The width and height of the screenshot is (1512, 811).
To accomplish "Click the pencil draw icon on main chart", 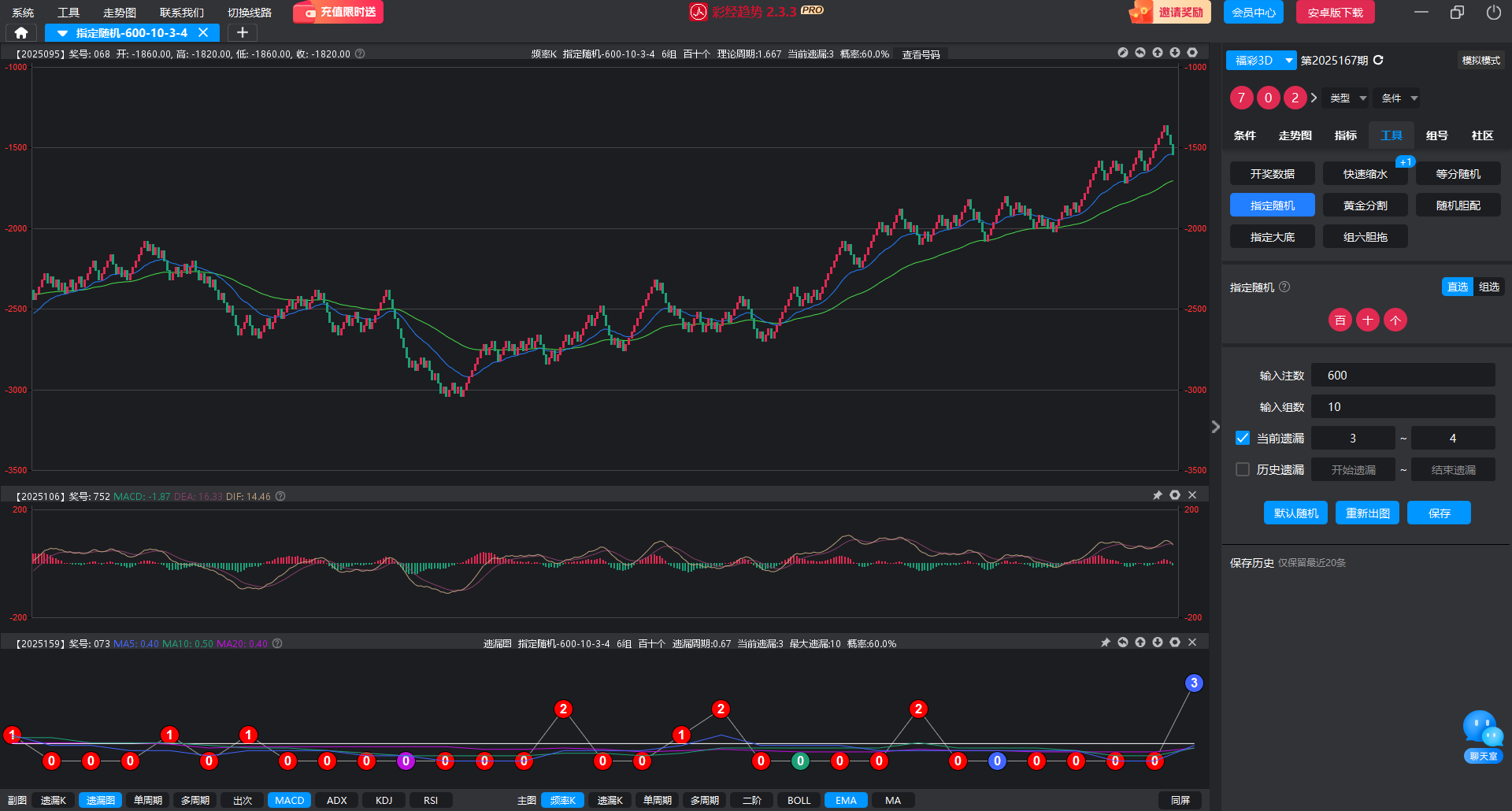I will [1123, 53].
